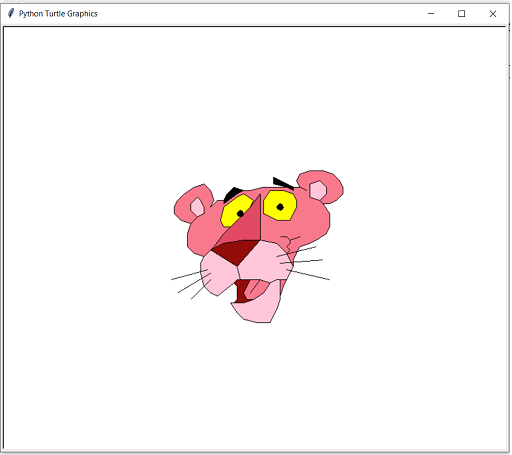Click the dark red nose tip
Image resolution: width=512 pixels, height=455 pixels.
tap(235, 251)
